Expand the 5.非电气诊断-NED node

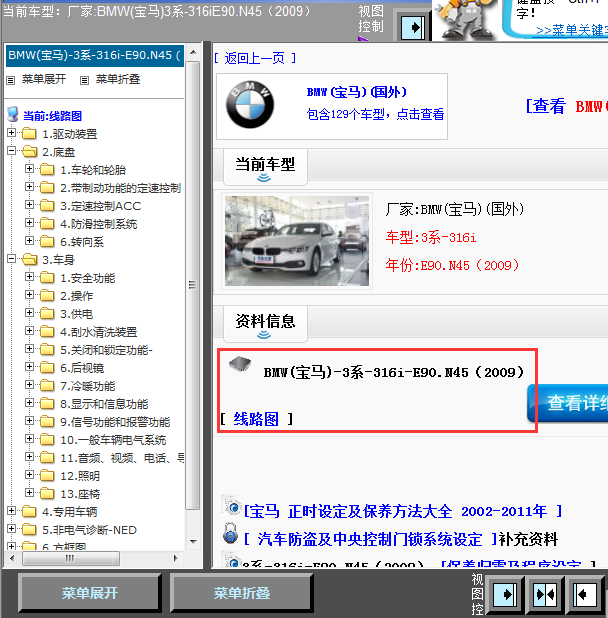(11, 529)
